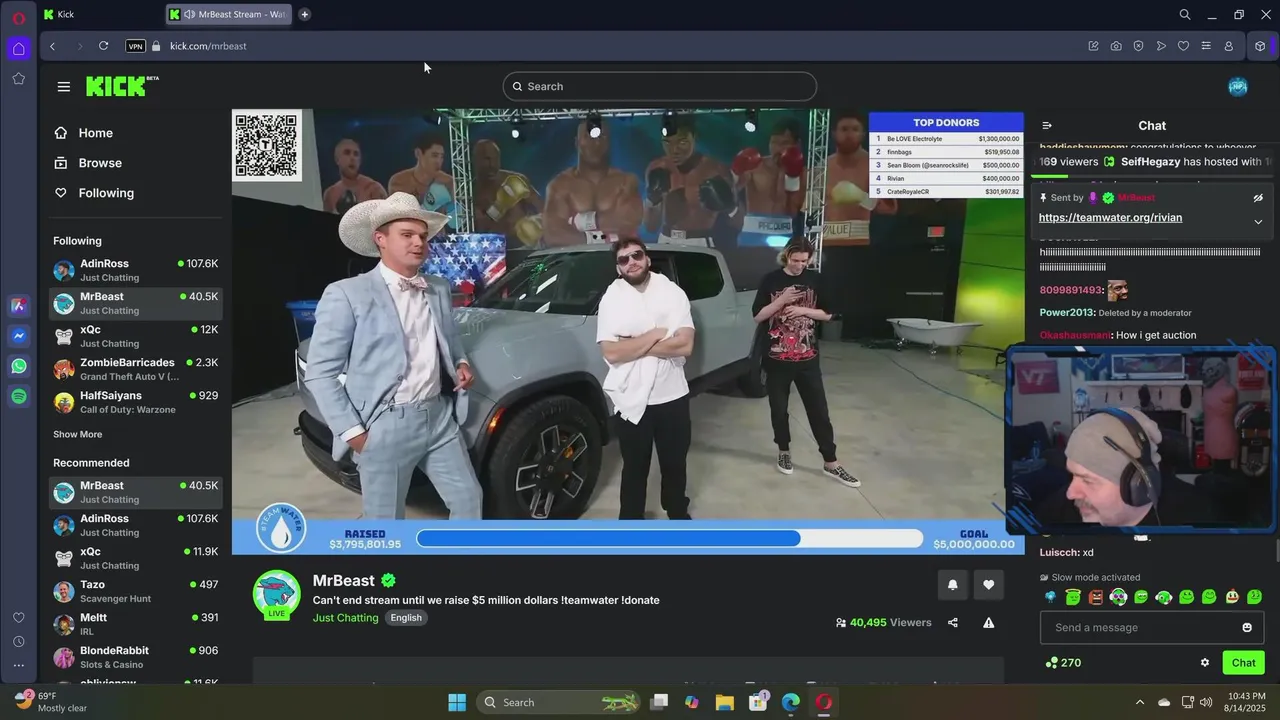Open HalfSaiyans Warzone channel
The image size is (1280, 720).
[135, 402]
